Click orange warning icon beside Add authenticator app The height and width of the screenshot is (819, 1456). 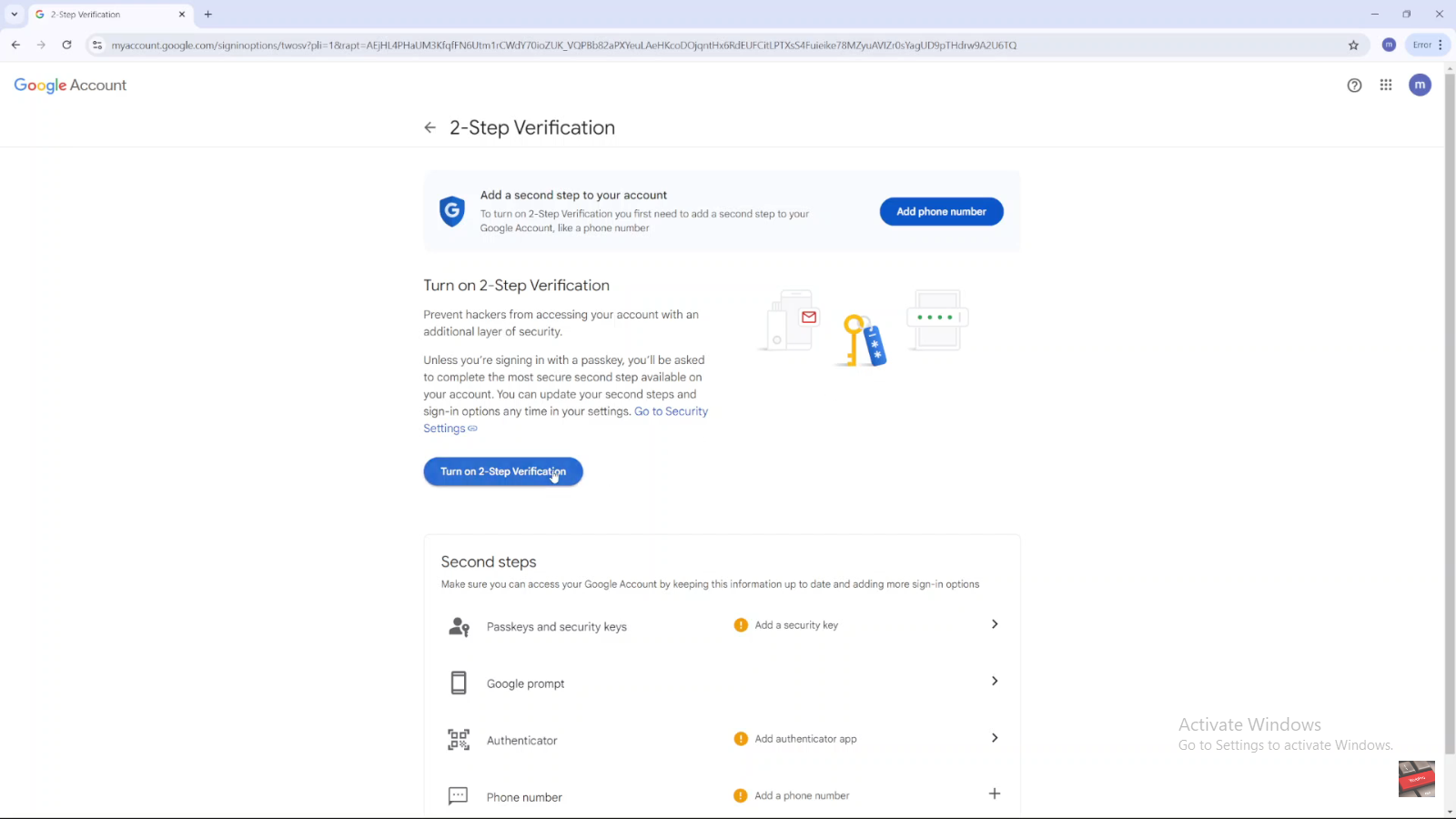click(x=741, y=739)
